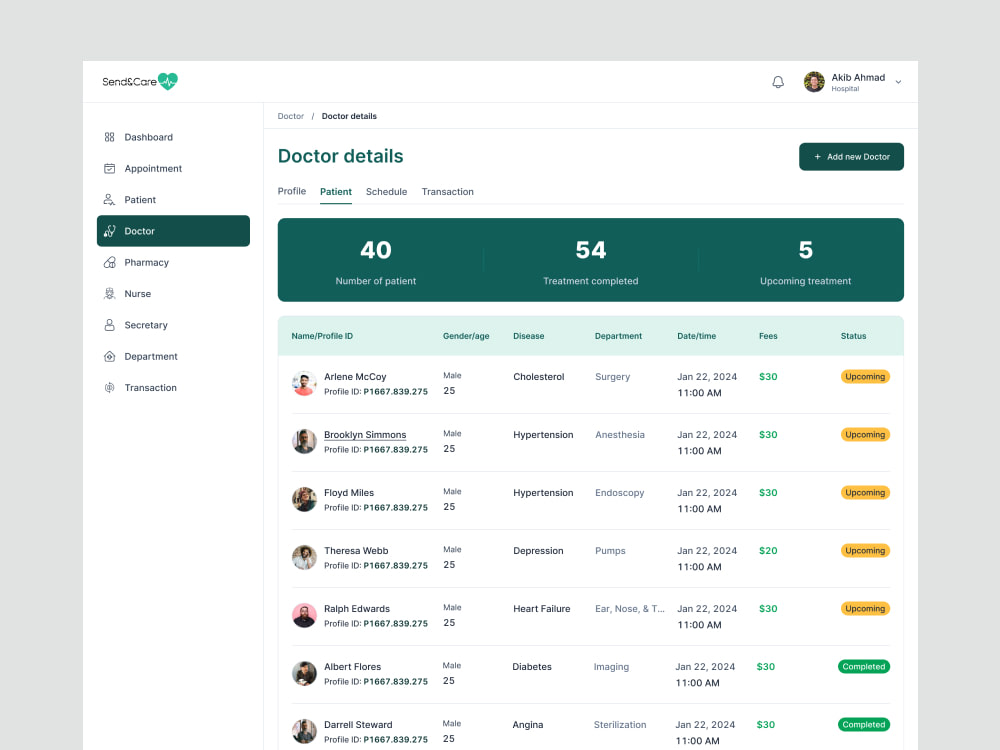Click the Upcoming badge for Floyd Miles
The height and width of the screenshot is (750, 1000).
tap(865, 492)
